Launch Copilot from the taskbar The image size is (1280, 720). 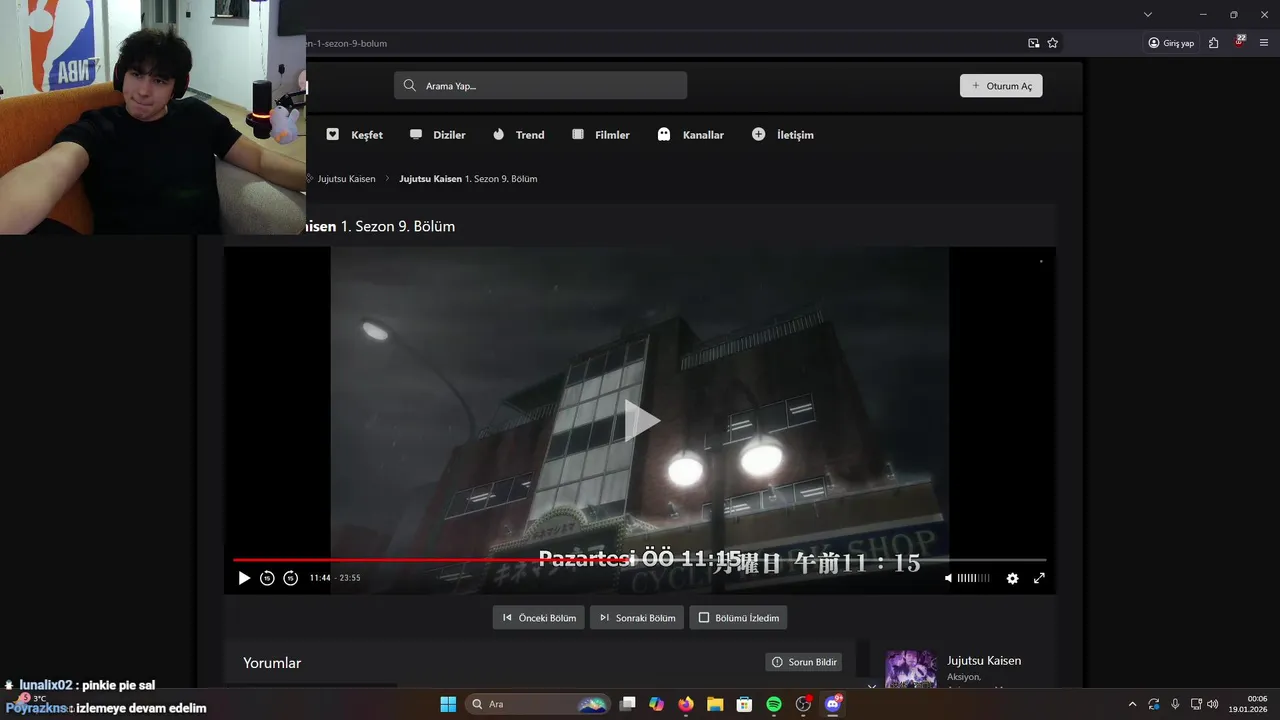point(656,704)
